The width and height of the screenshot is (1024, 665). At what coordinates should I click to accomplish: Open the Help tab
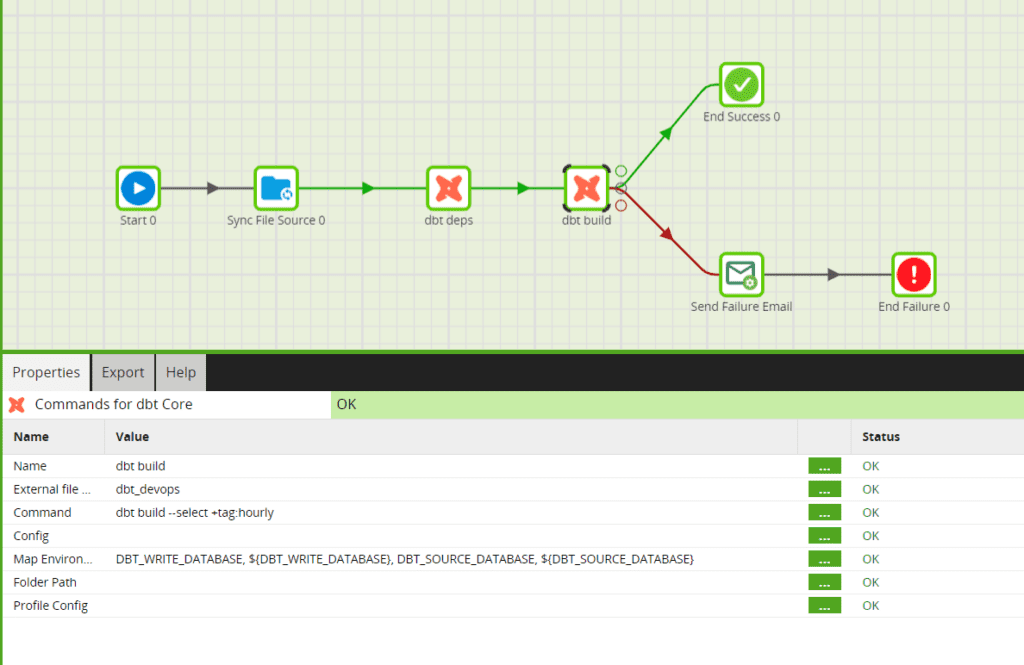click(181, 372)
